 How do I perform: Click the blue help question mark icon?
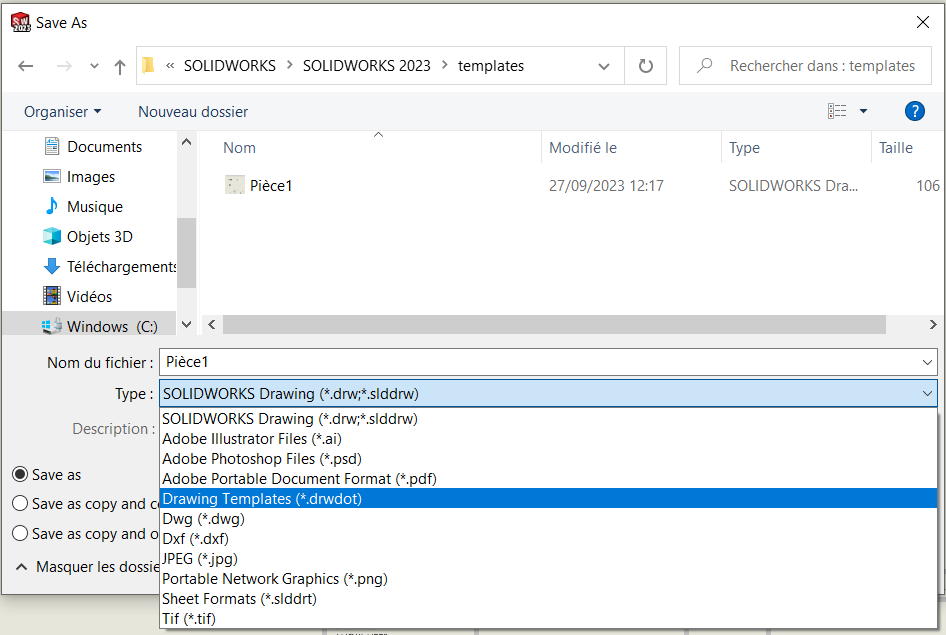click(915, 111)
